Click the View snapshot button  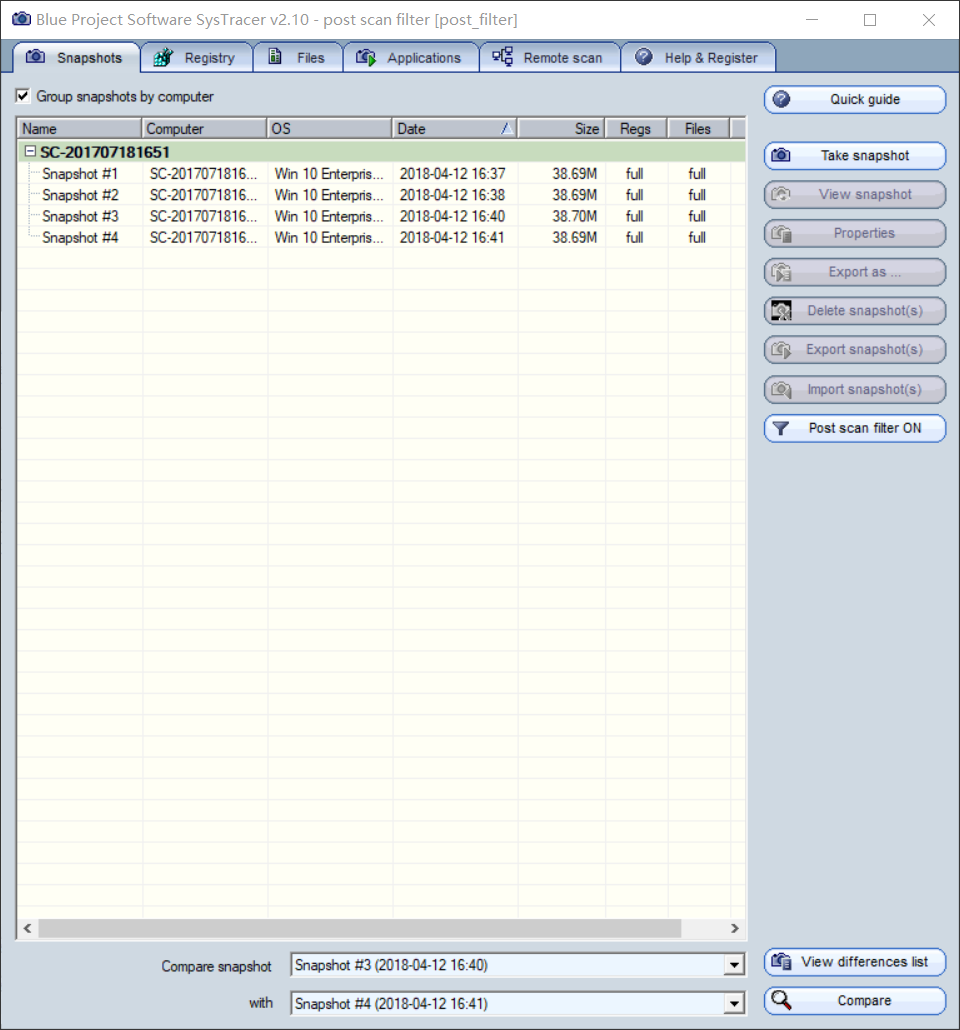click(855, 194)
